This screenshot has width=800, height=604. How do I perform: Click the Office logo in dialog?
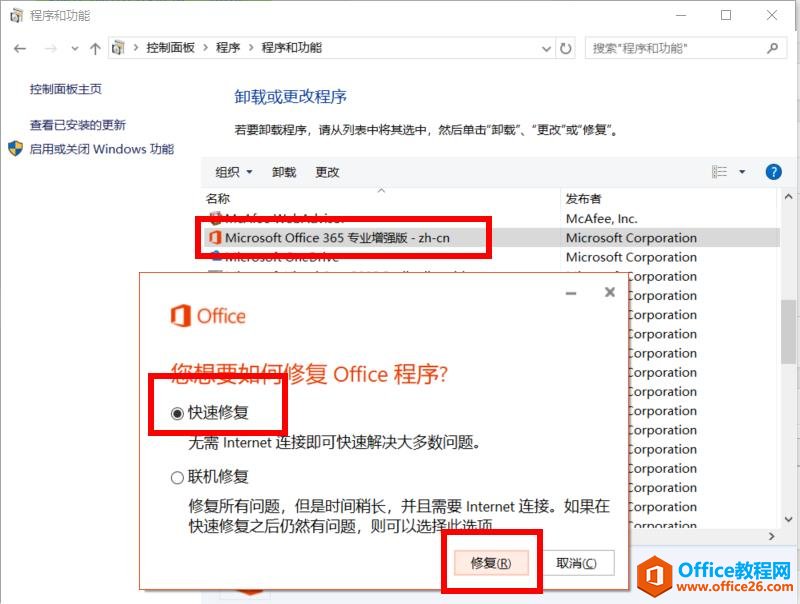[208, 316]
